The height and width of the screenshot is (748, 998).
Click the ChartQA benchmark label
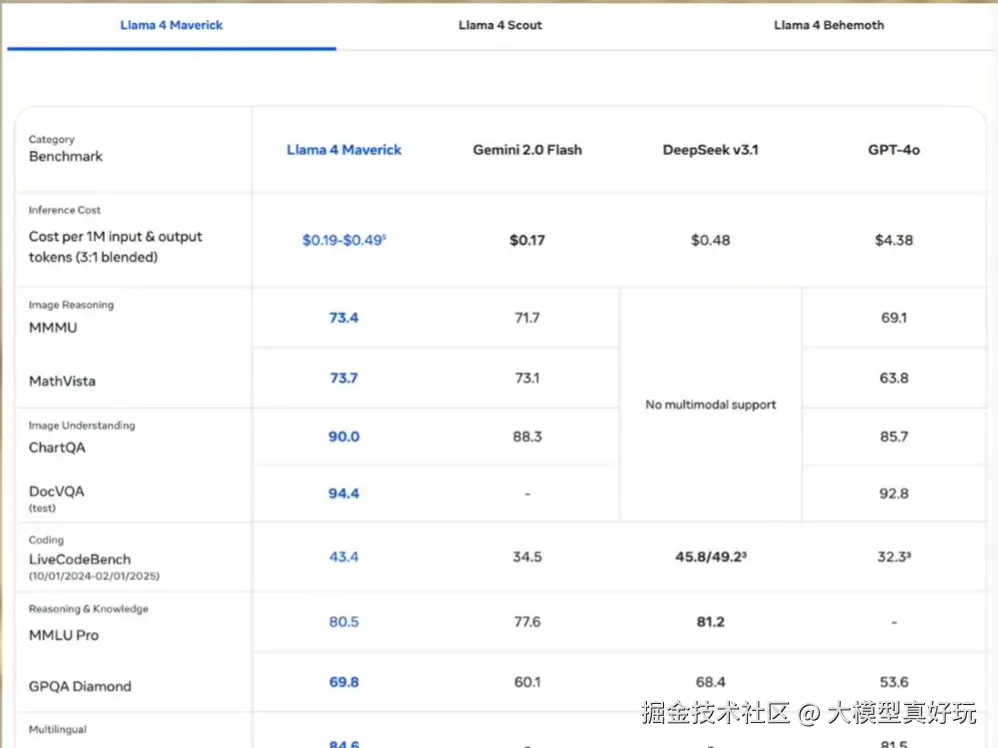coord(57,447)
